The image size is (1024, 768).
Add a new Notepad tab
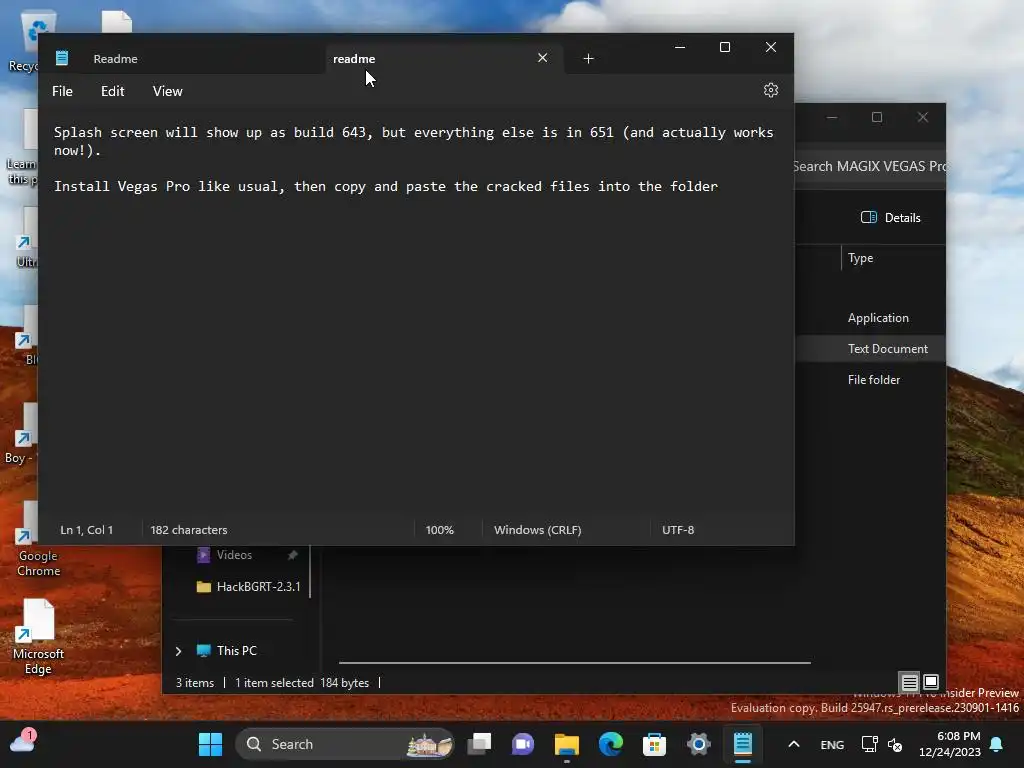[588, 59]
